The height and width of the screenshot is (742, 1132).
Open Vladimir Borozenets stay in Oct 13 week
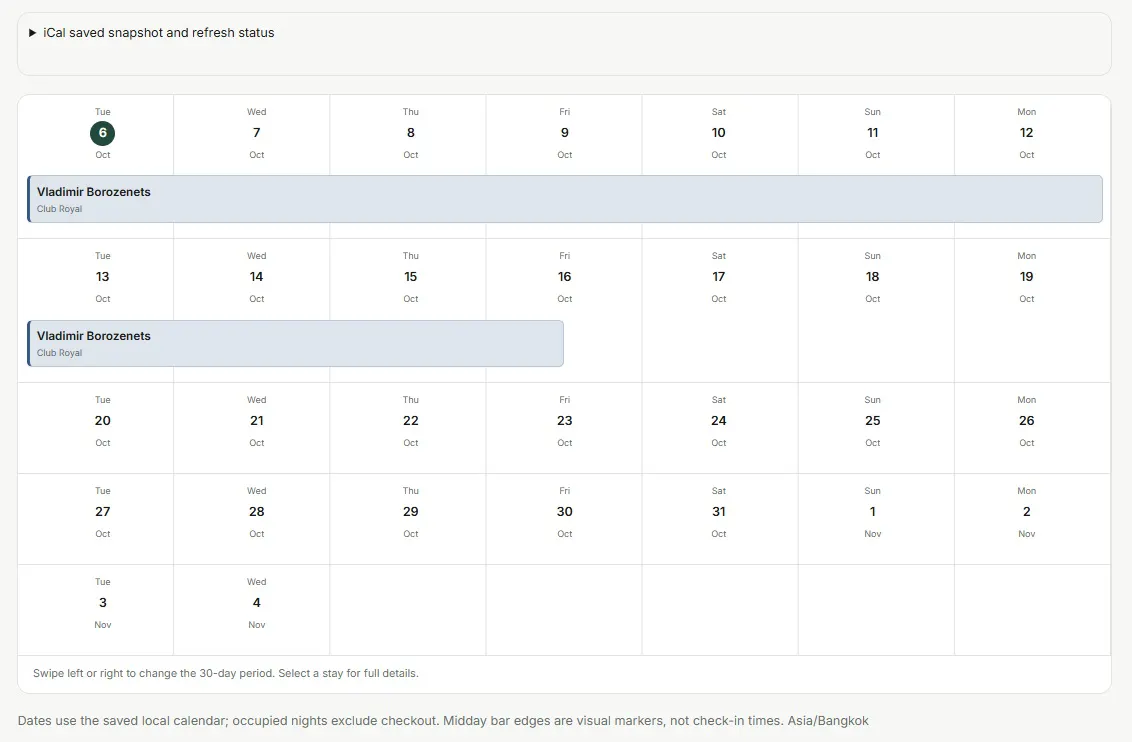click(x=295, y=344)
